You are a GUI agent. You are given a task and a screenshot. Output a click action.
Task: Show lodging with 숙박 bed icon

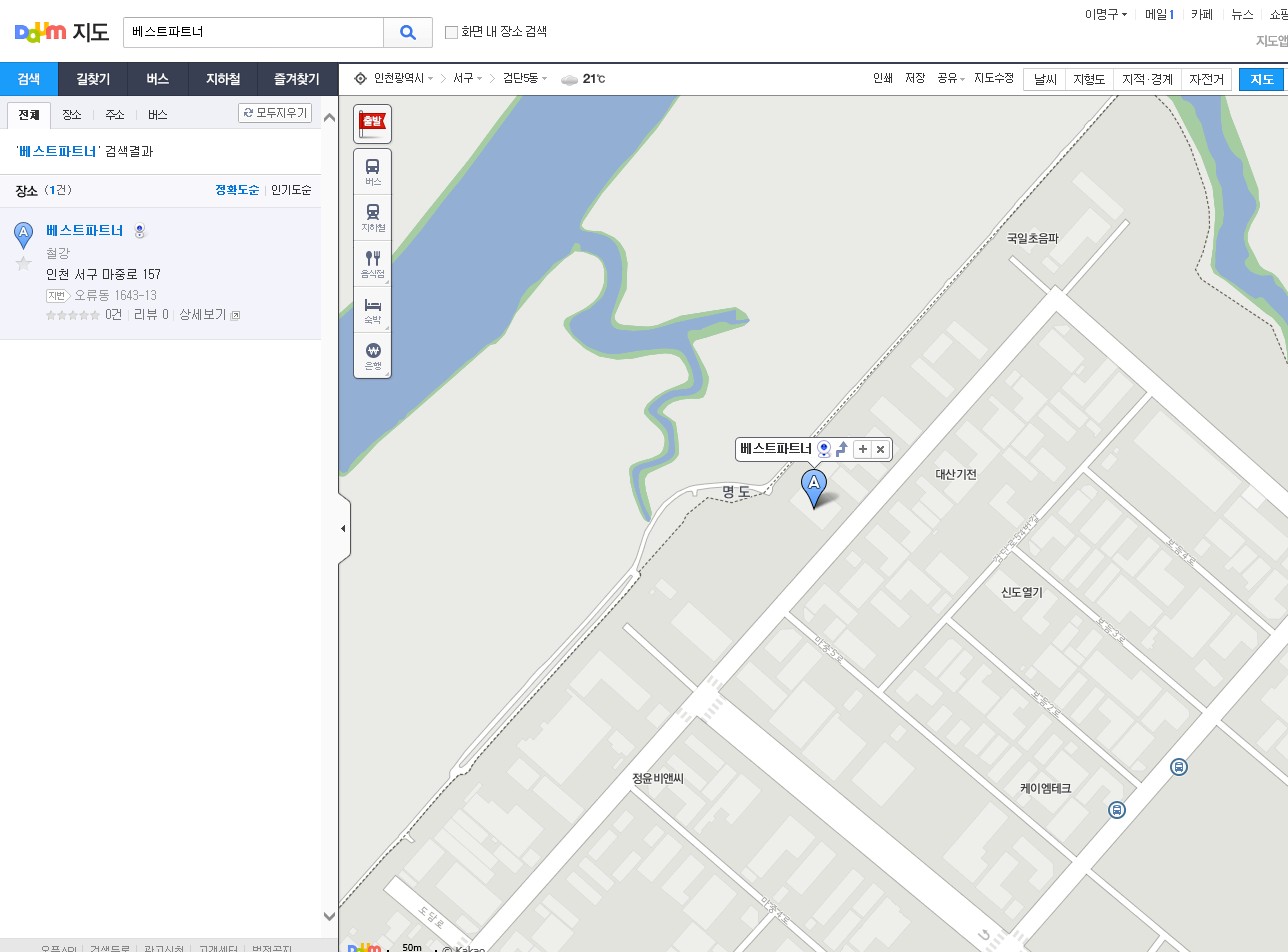(x=372, y=309)
